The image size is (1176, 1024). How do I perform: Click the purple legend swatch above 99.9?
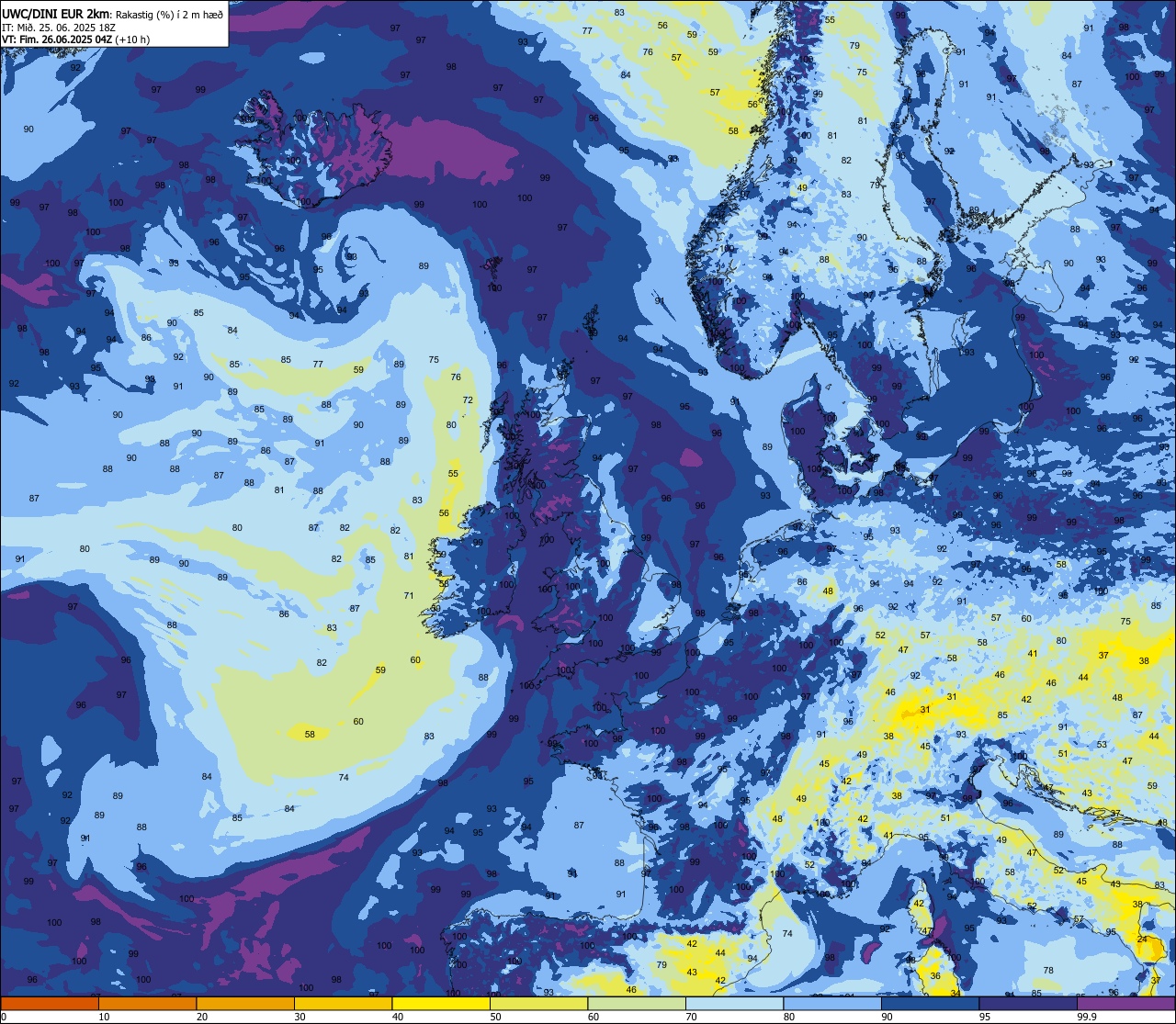(x=1125, y=1003)
